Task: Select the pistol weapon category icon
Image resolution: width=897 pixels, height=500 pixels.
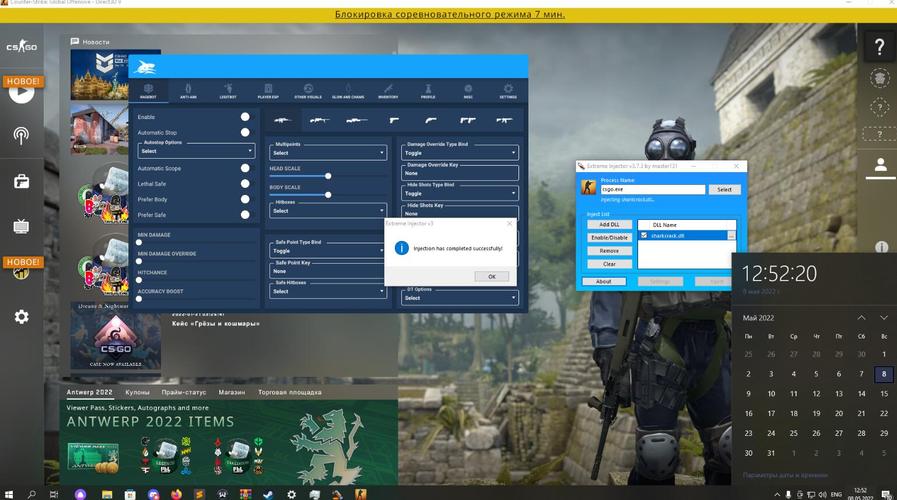Action: click(x=394, y=120)
